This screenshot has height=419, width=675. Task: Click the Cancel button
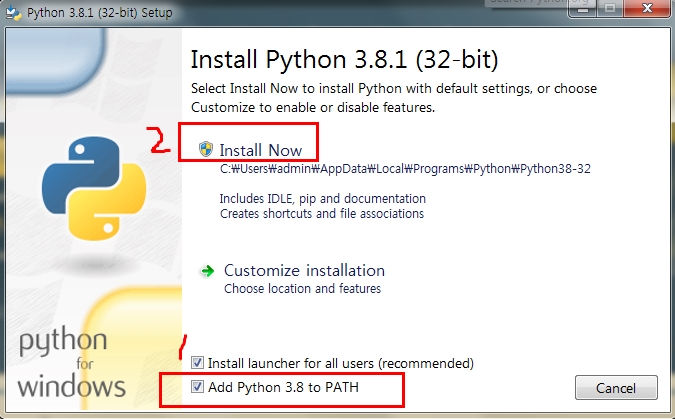coord(616,388)
